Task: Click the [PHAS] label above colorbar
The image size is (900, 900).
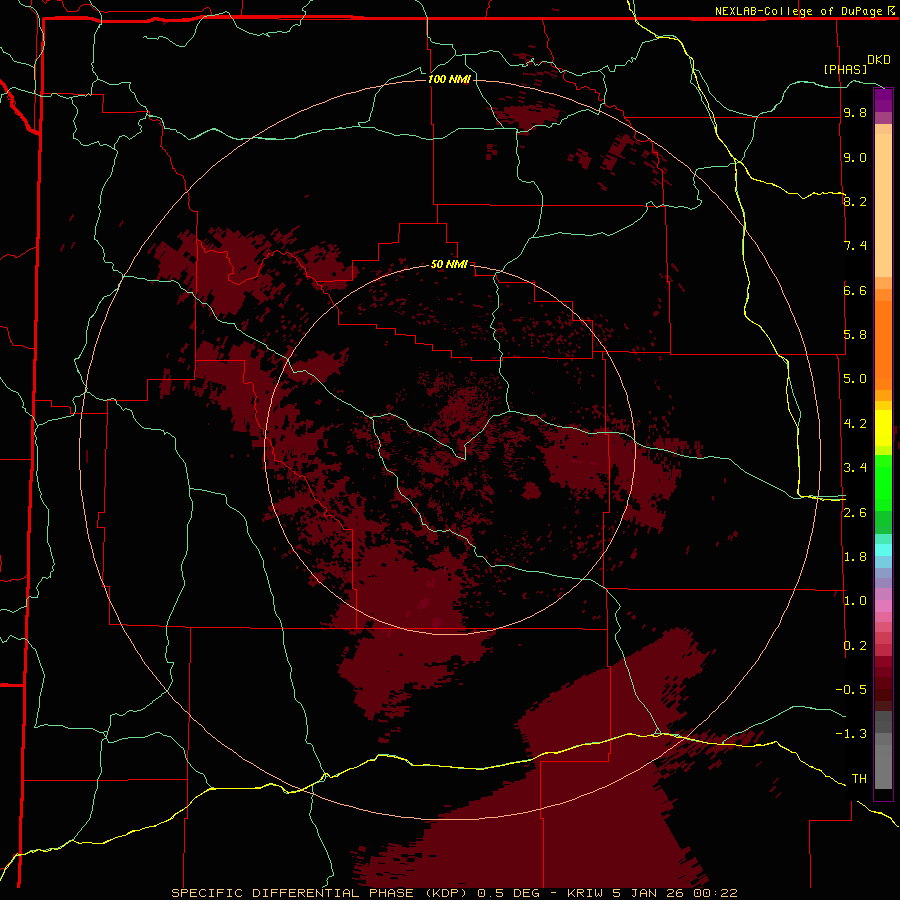Action: (x=845, y=69)
